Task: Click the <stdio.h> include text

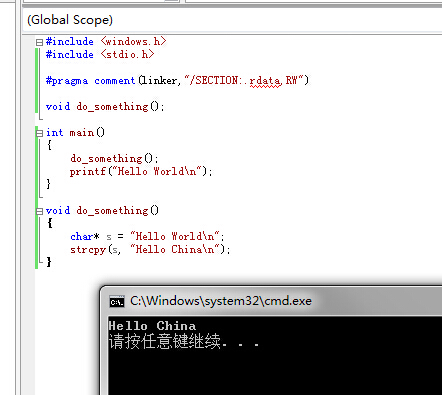Action: (x=127, y=54)
